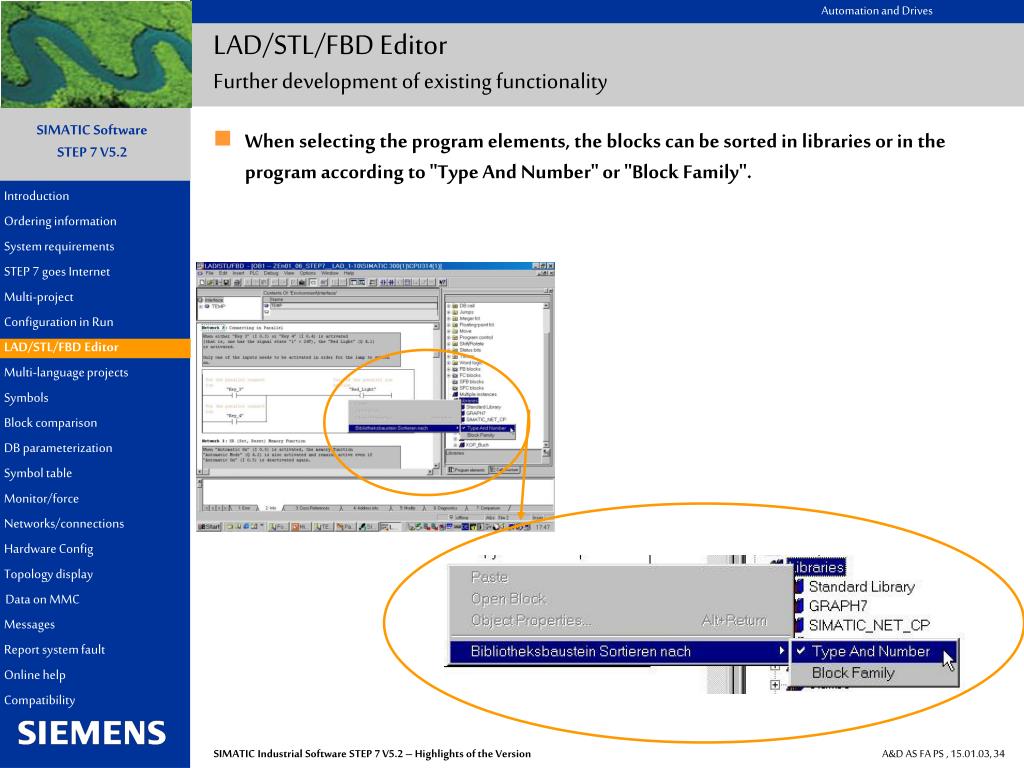Click the SIEMENS logo
The image size is (1024, 768).
(91, 733)
